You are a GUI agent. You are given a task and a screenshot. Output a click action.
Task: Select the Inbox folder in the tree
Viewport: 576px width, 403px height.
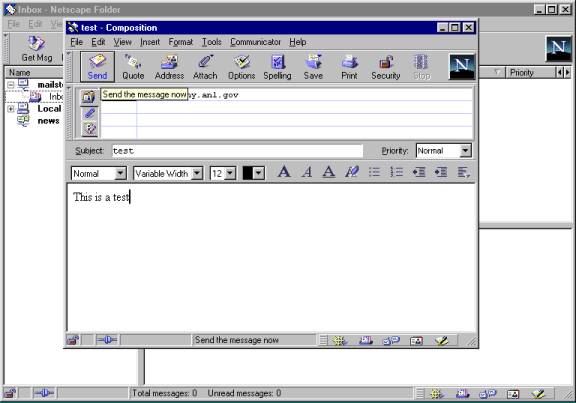coord(56,97)
